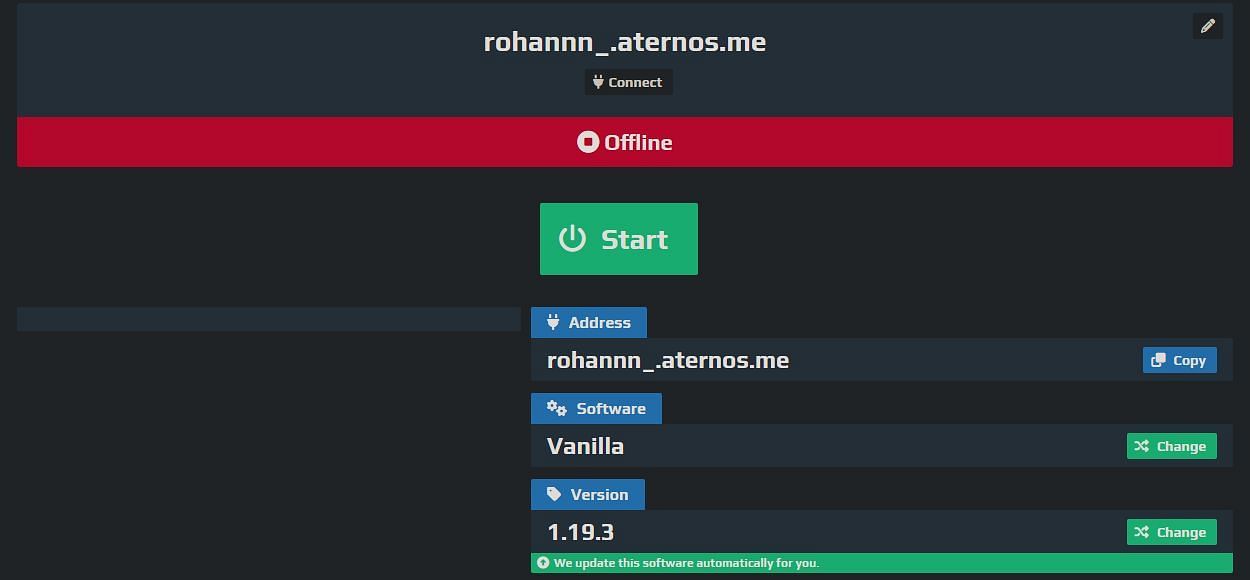This screenshot has height=580, width=1250.
Task: Change the 1.19.3 version
Action: [x=1171, y=532]
